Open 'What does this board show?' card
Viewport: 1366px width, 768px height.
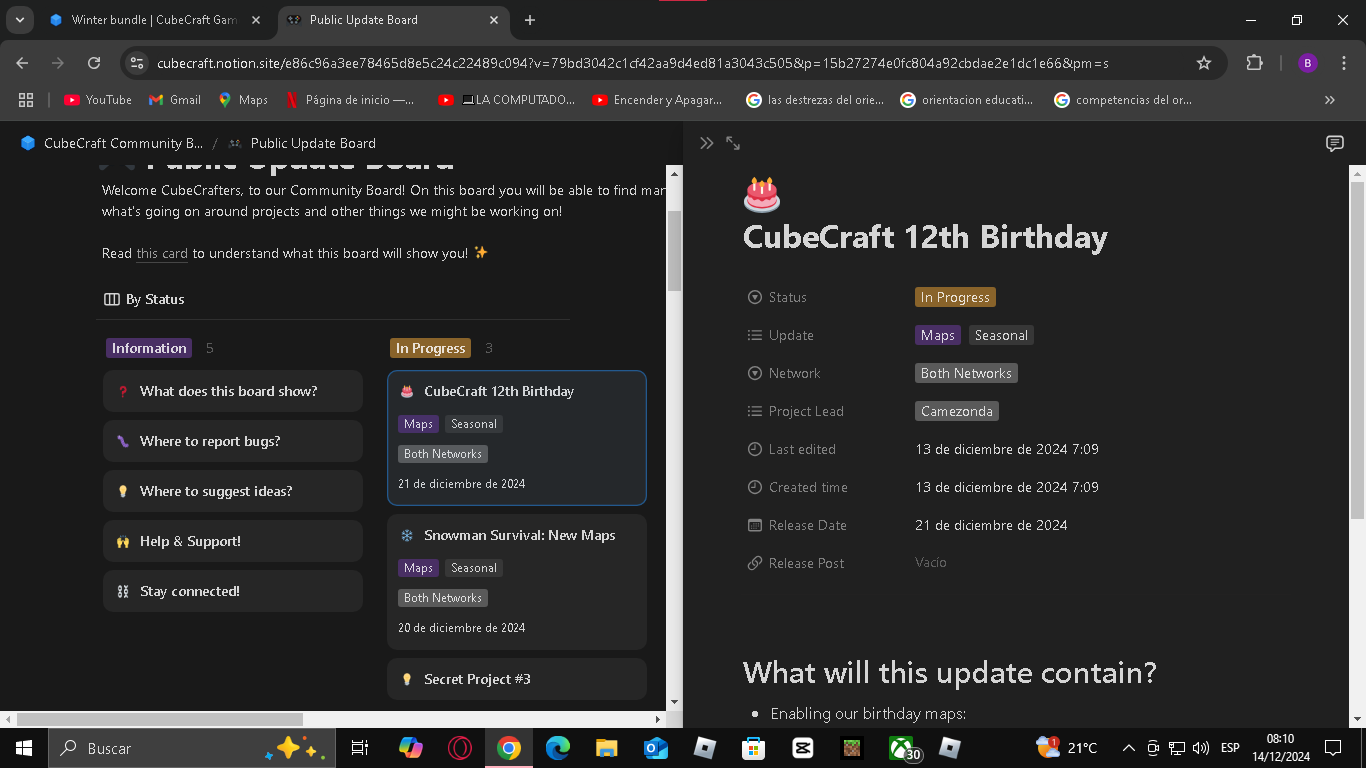(x=233, y=391)
